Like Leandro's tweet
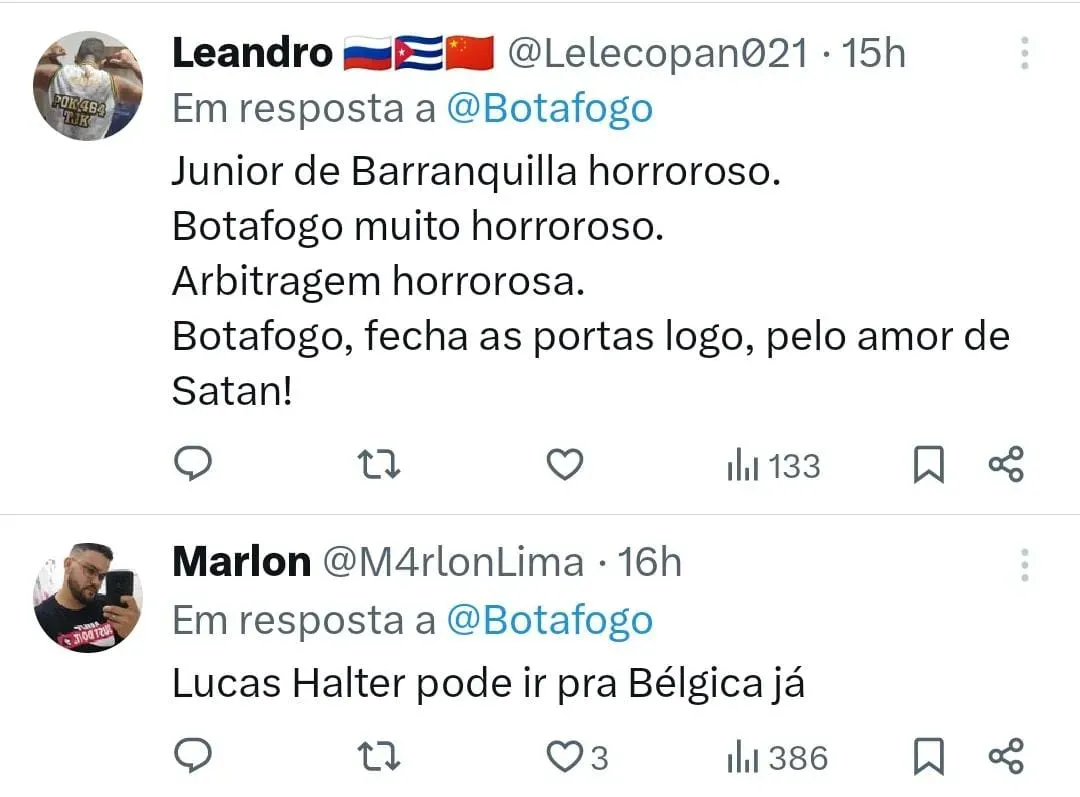Viewport: 1080px width, 797px height. coord(565,464)
